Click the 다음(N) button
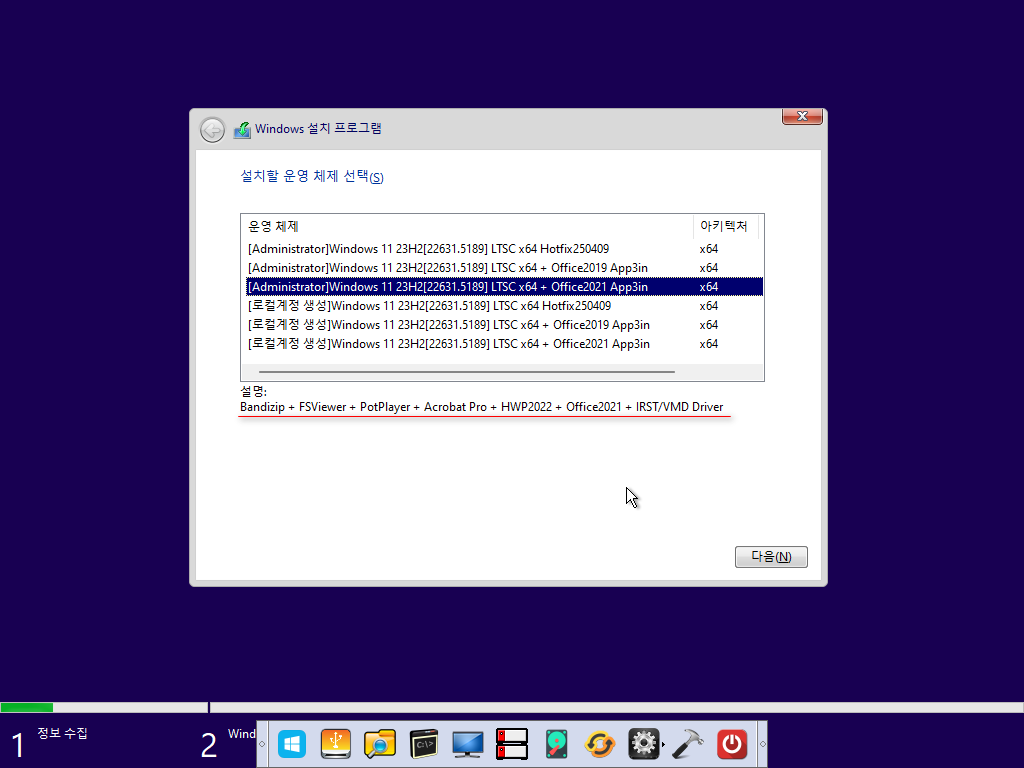 tap(771, 556)
